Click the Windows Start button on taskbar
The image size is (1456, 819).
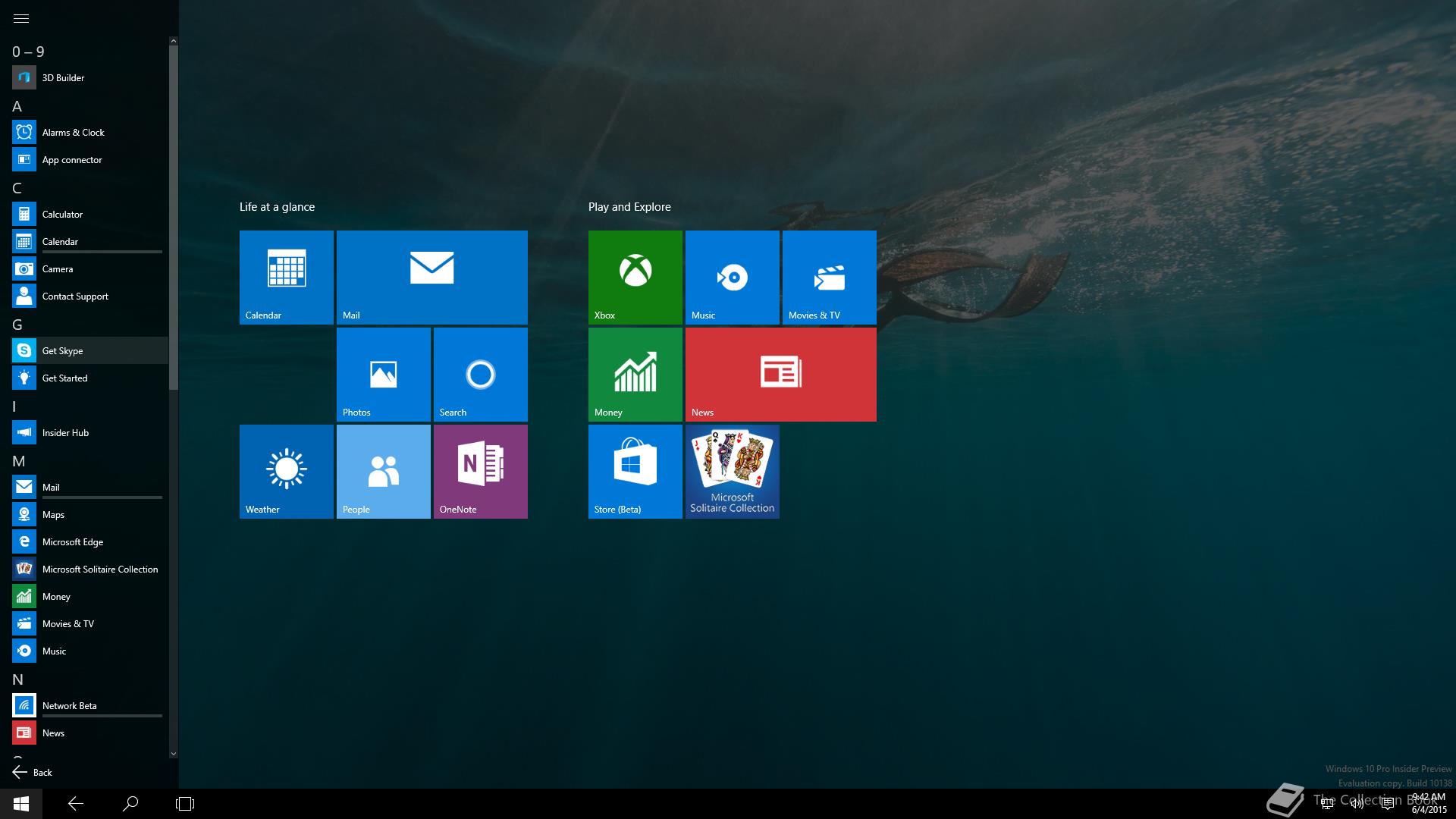(21, 804)
